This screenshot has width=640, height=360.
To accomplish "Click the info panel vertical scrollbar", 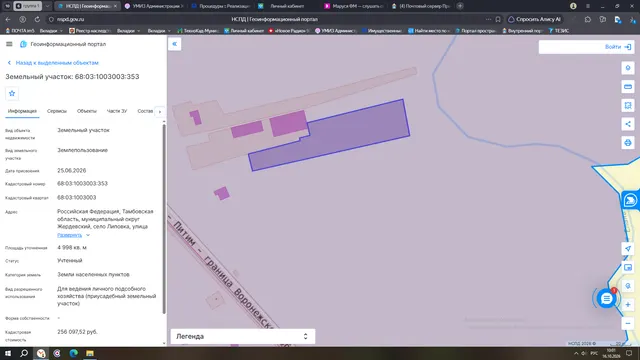I will [x=164, y=218].
